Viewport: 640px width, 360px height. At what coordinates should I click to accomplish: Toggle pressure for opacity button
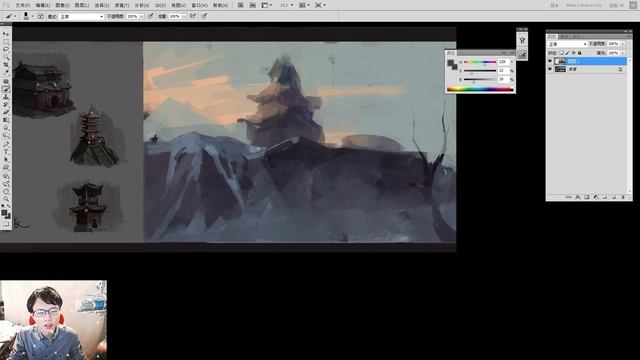(x=151, y=16)
